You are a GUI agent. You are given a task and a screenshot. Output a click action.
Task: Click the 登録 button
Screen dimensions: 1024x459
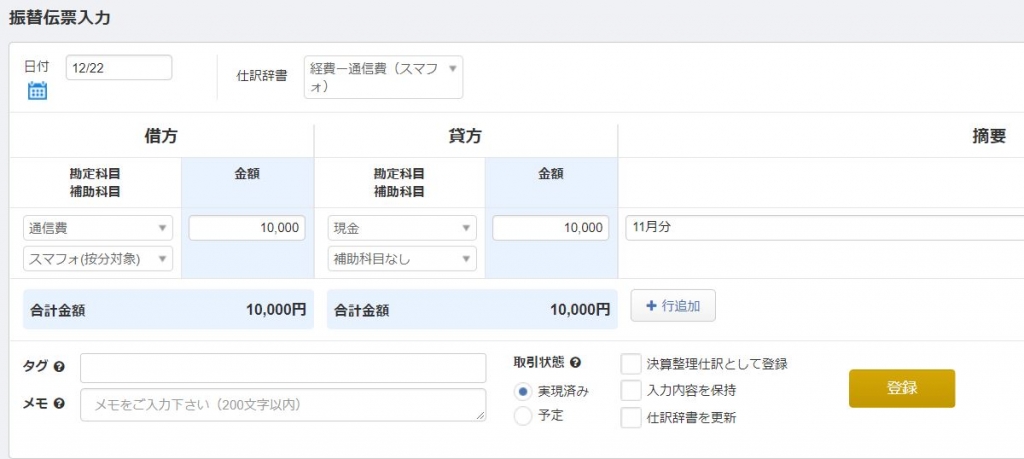coord(902,388)
